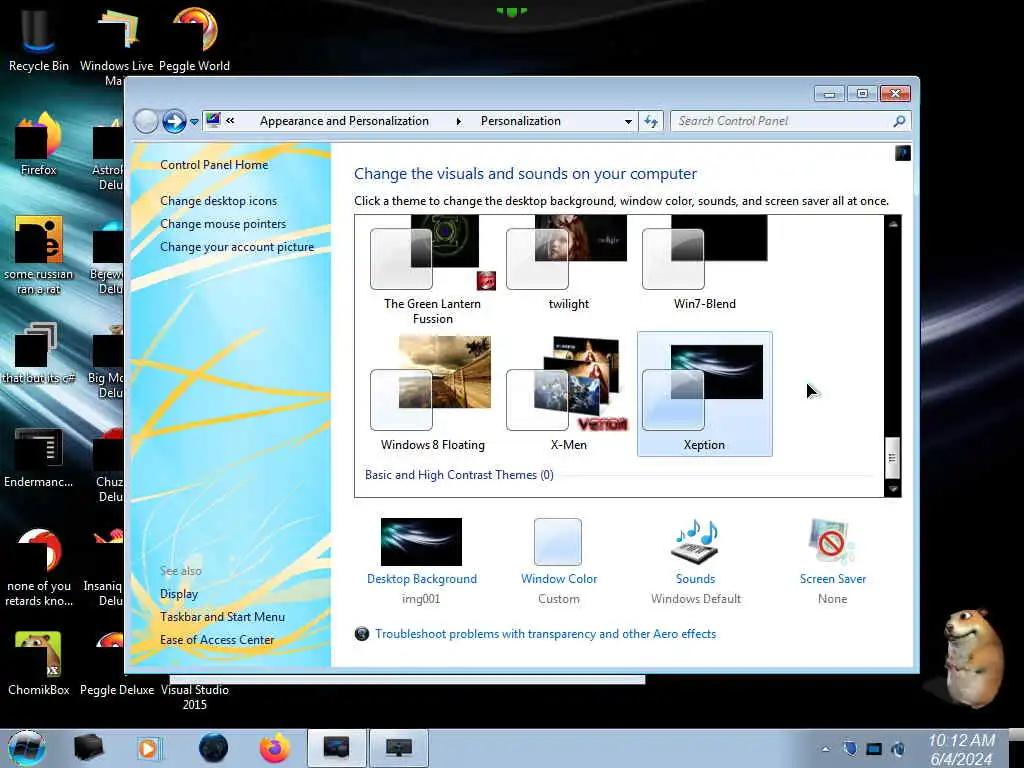1024x768 pixels.
Task: Open Change desktop icons link
Action: coord(218,201)
